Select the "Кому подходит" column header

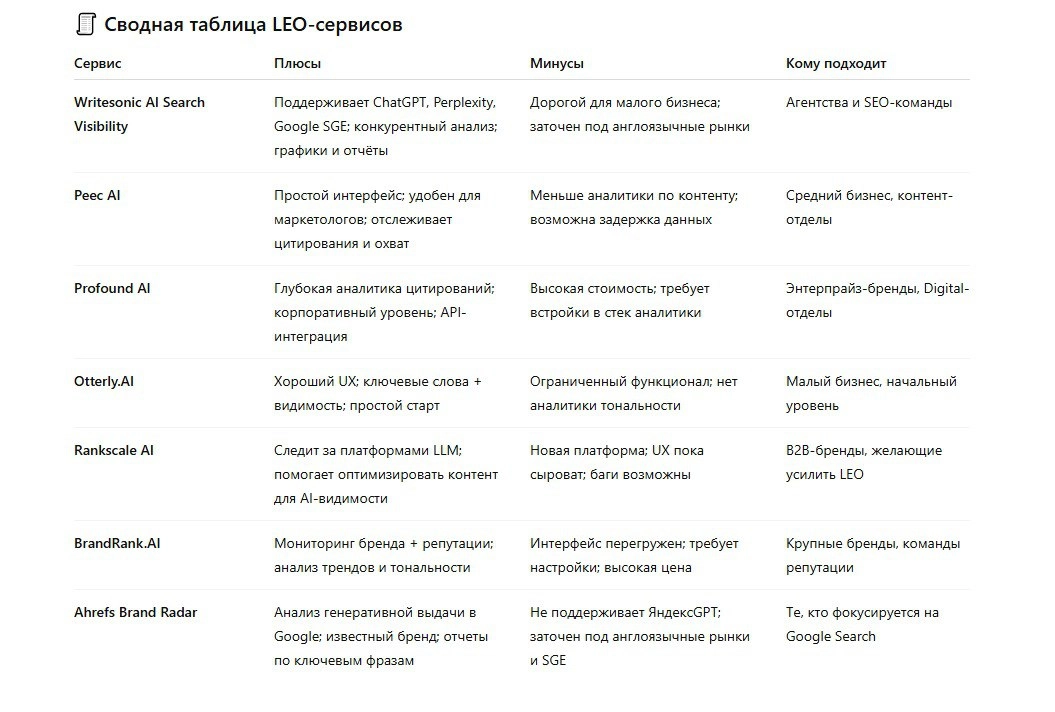pos(836,63)
